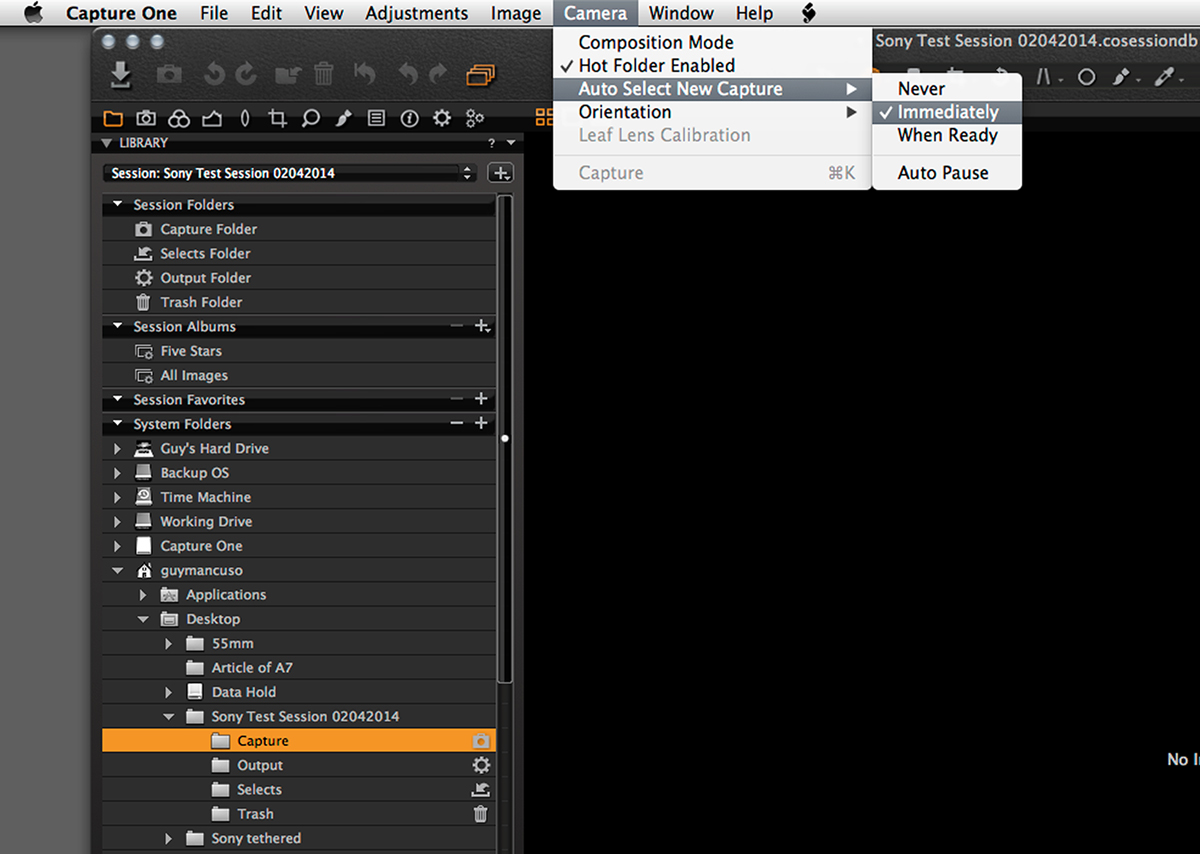Select the Article of A7 folder
1200x854 pixels.
pyautogui.click(x=299, y=668)
